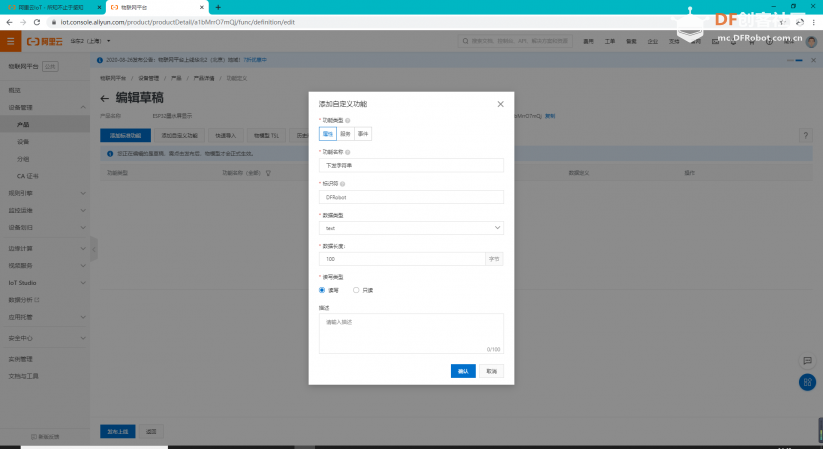Click the identifier field containing DFRobot
This screenshot has width=823, height=449.
click(411, 197)
